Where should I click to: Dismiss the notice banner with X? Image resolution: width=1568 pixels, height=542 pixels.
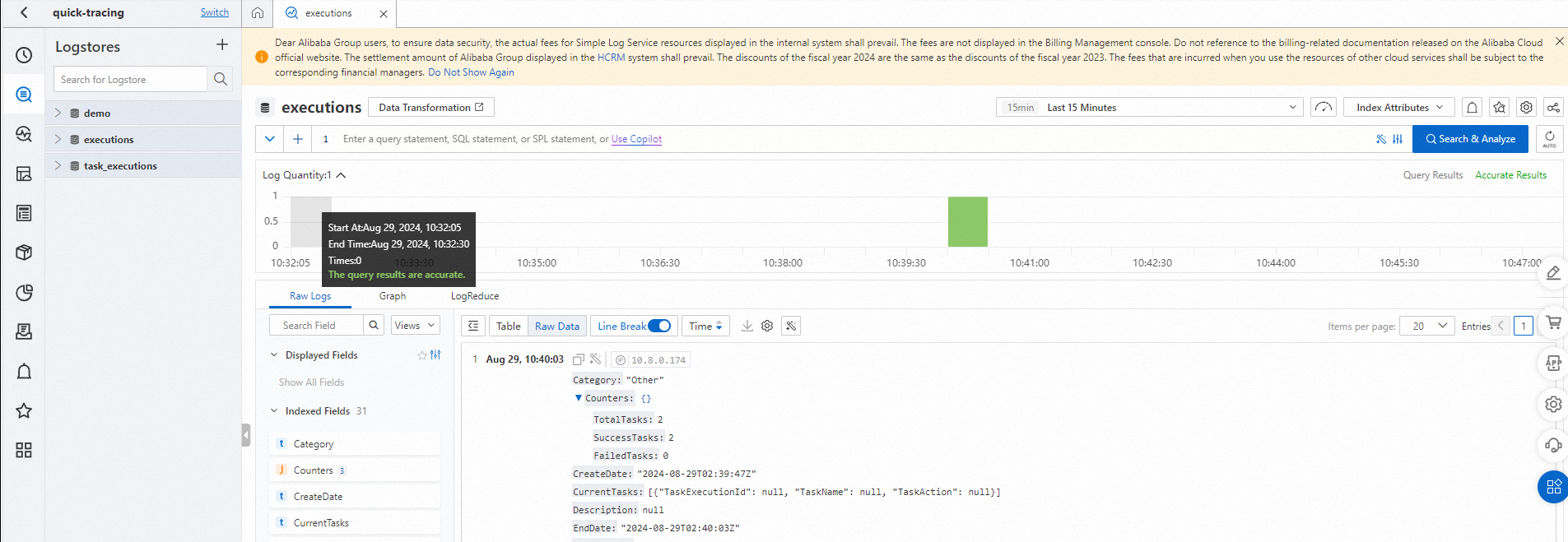point(1559,41)
